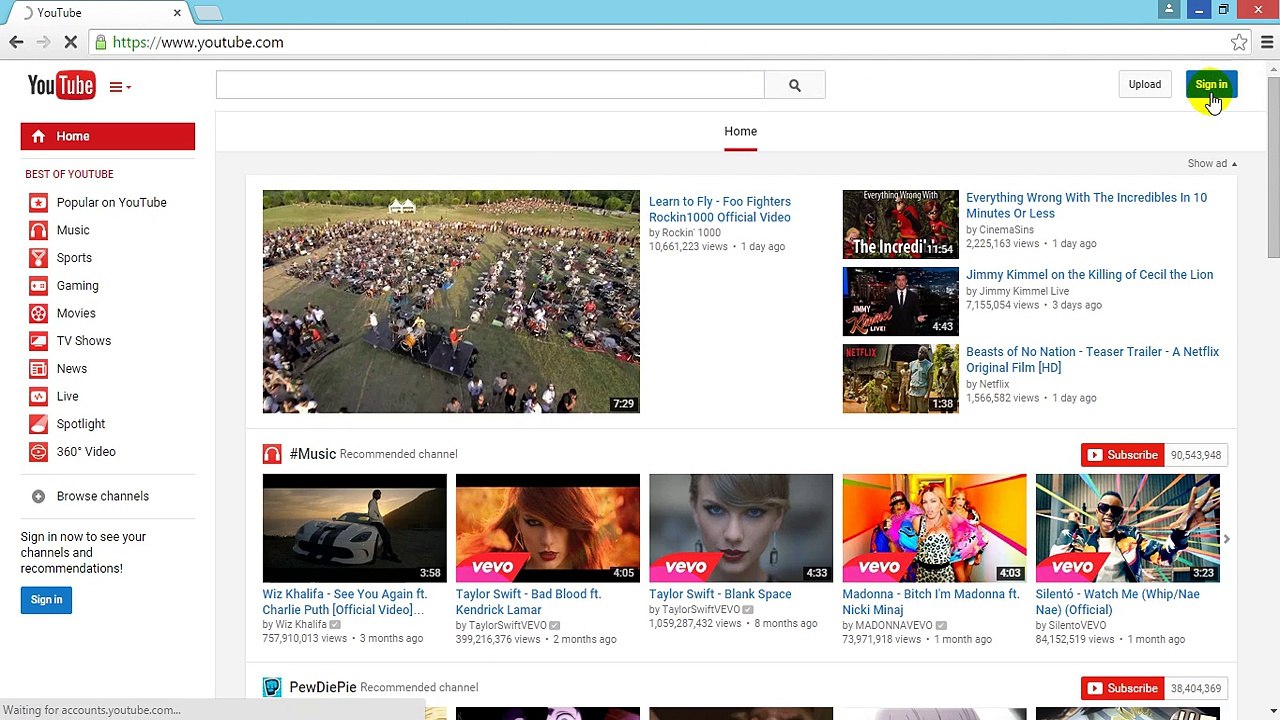The image size is (1280, 720).
Task: Bookmark page with star icon
Action: tap(1239, 42)
